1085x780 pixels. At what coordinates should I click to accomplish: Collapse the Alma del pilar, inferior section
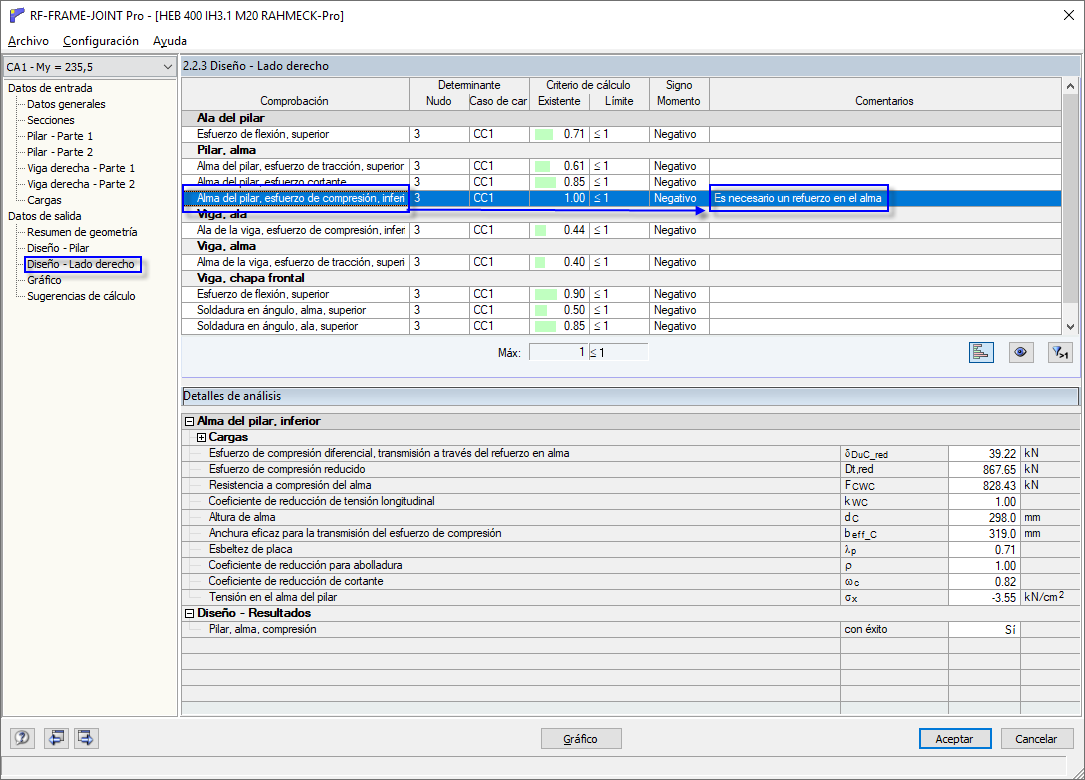[x=190, y=421]
